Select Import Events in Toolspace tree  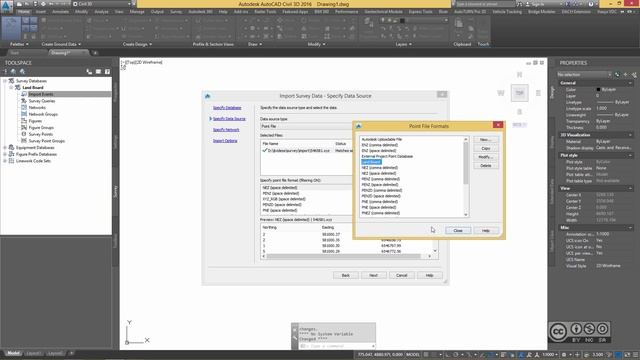click(40, 94)
